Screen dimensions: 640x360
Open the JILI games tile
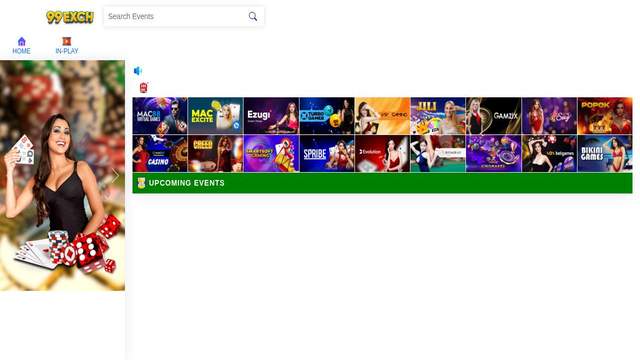point(438,116)
